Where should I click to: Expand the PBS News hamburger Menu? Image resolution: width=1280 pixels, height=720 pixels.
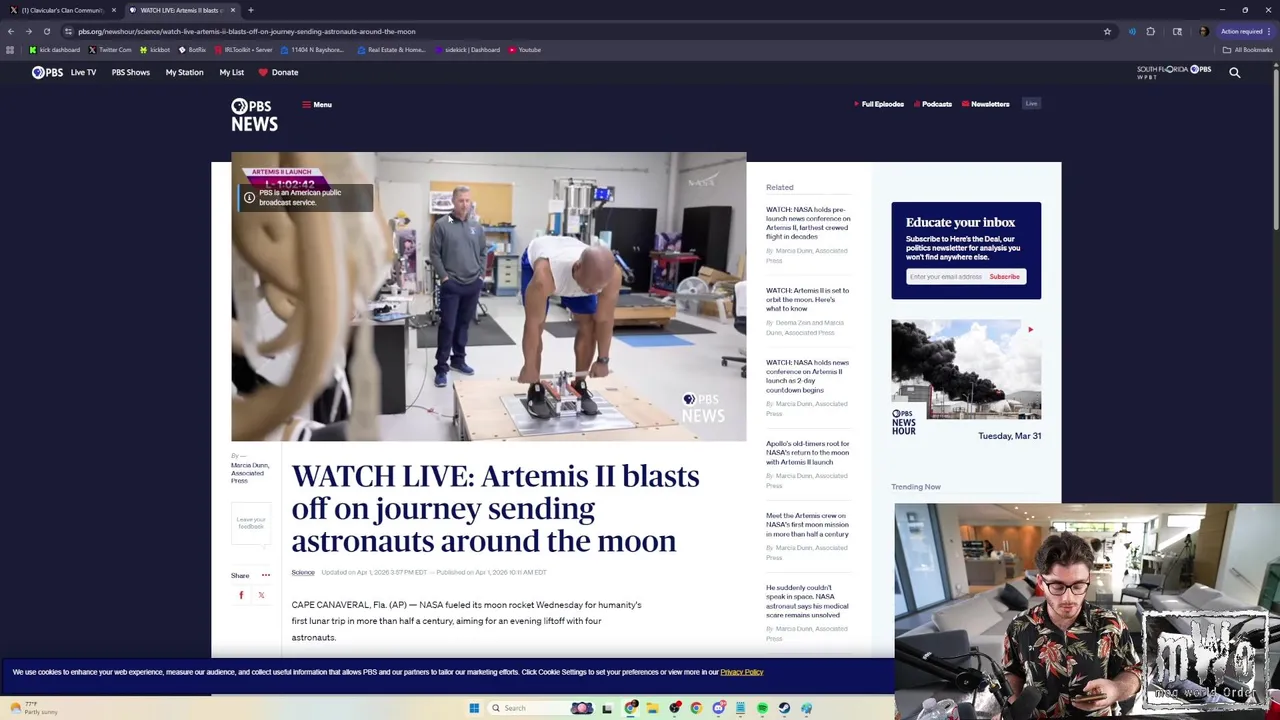coord(317,104)
